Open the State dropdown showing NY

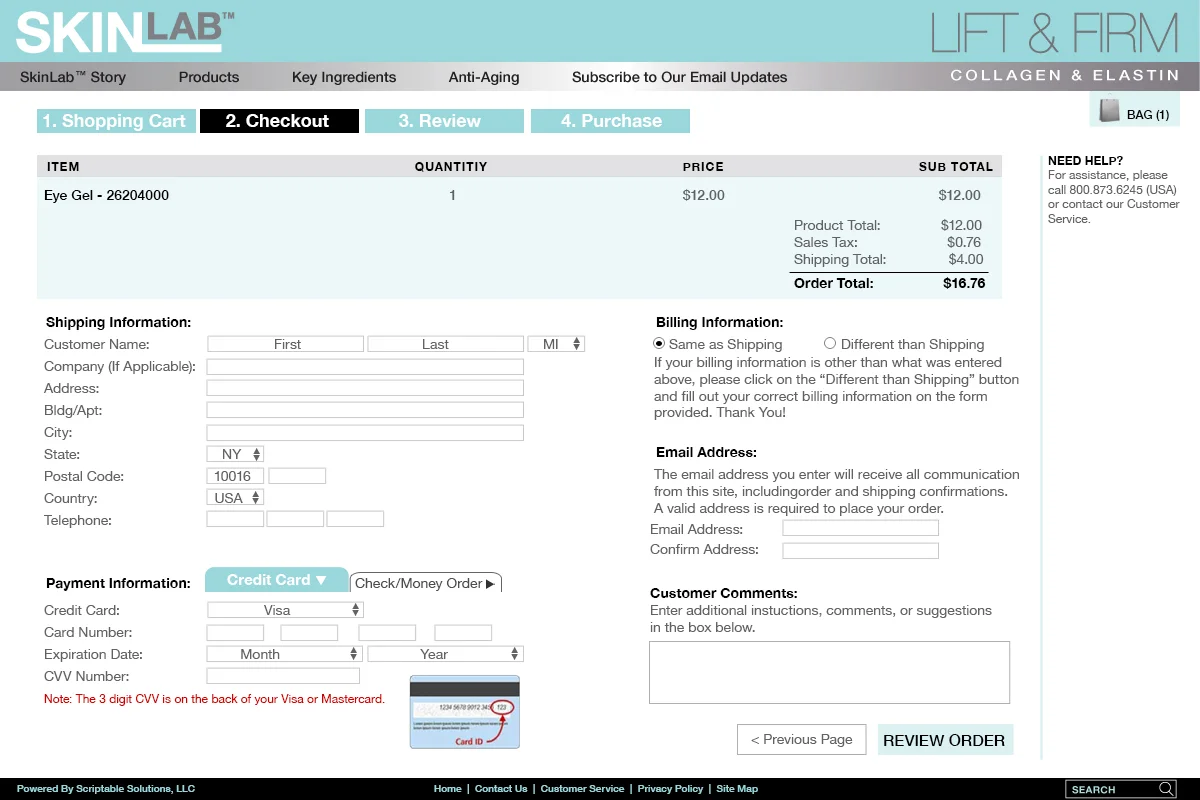234,453
